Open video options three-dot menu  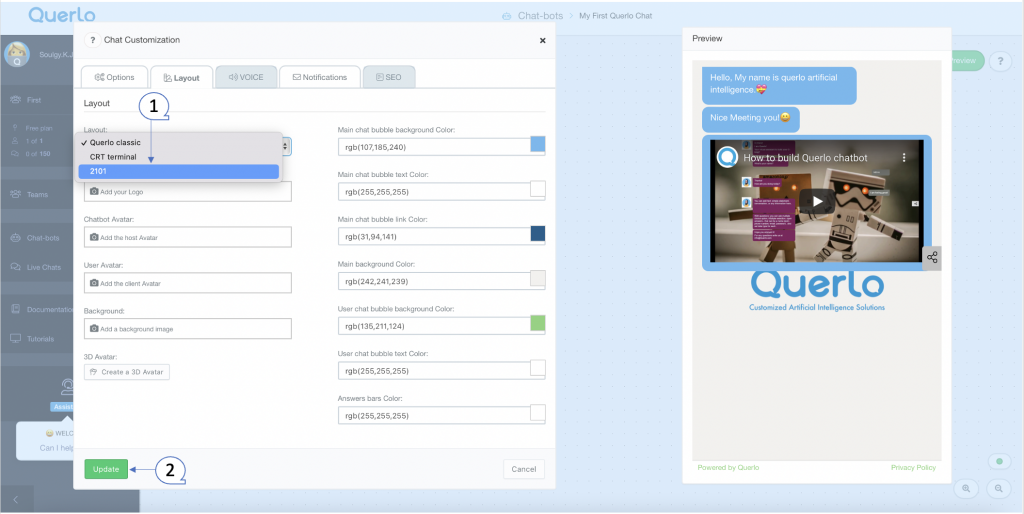(x=904, y=157)
